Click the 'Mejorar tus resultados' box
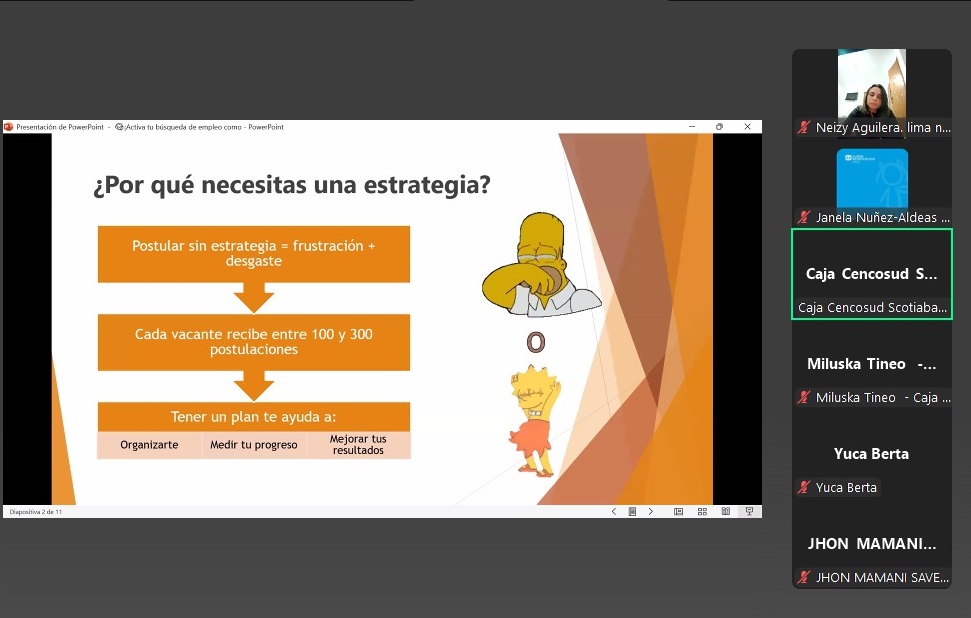The image size is (971, 618). coord(358,445)
